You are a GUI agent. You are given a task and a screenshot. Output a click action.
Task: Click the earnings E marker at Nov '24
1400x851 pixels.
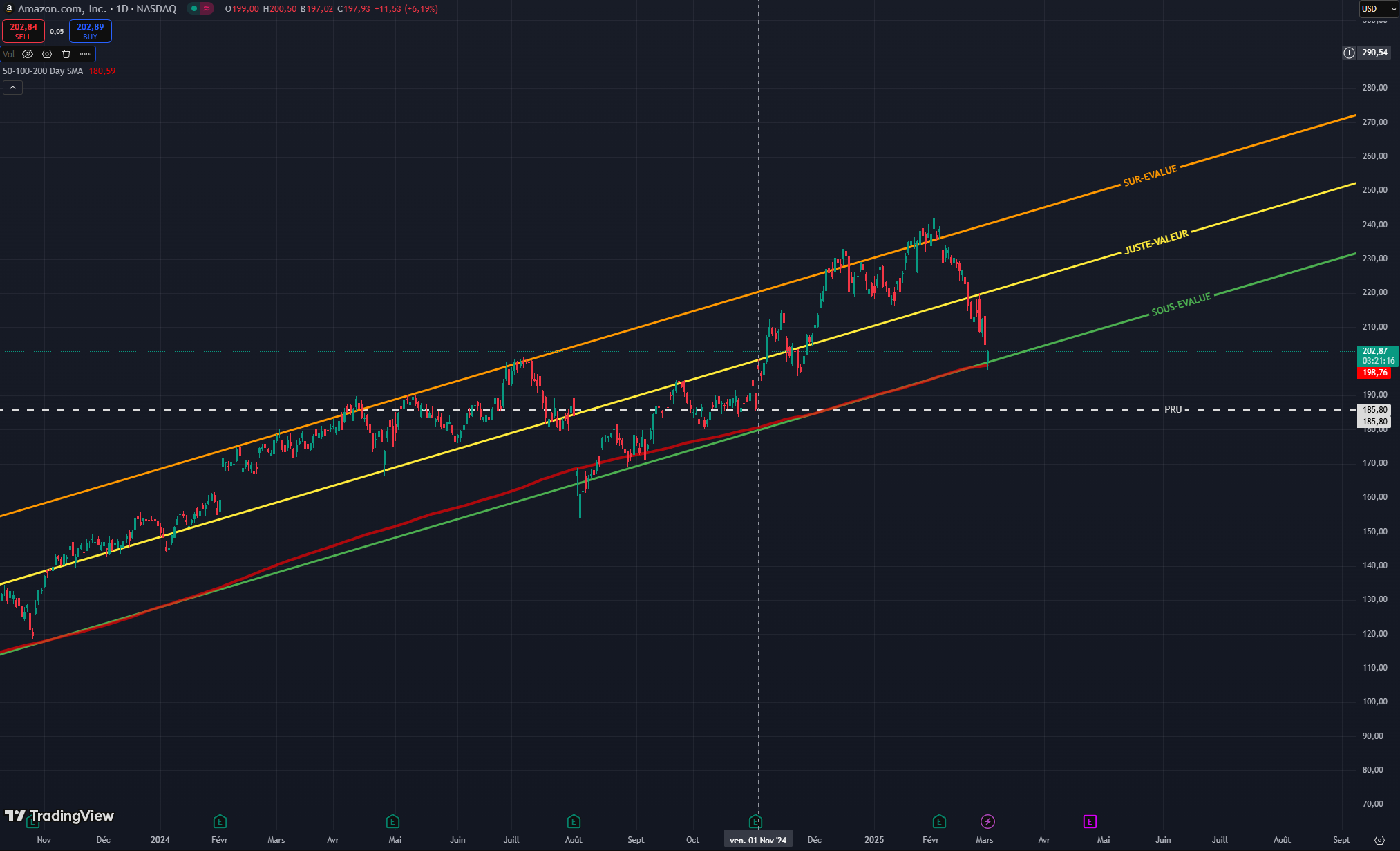(756, 821)
